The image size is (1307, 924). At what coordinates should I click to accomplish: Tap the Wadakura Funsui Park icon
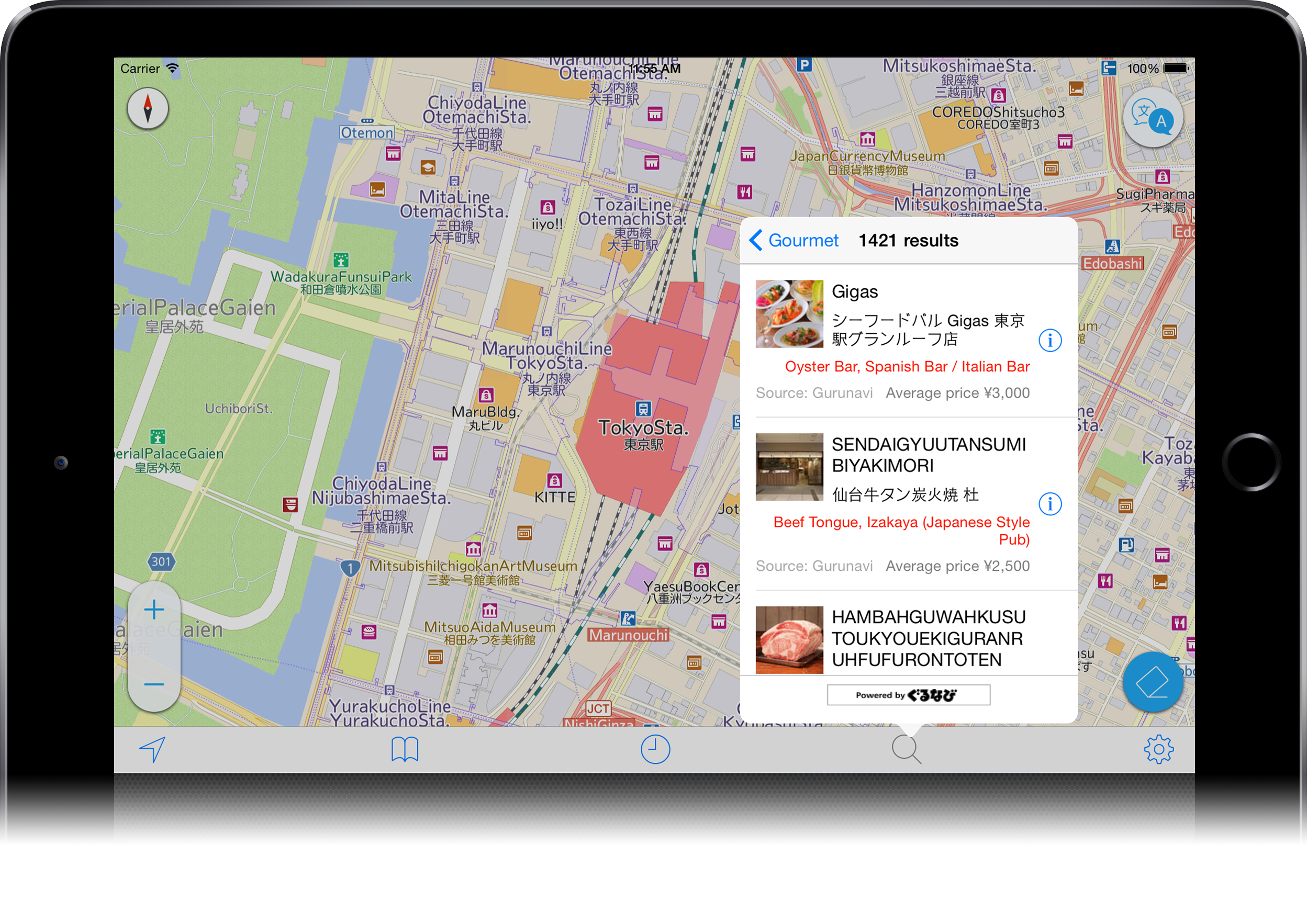340,261
